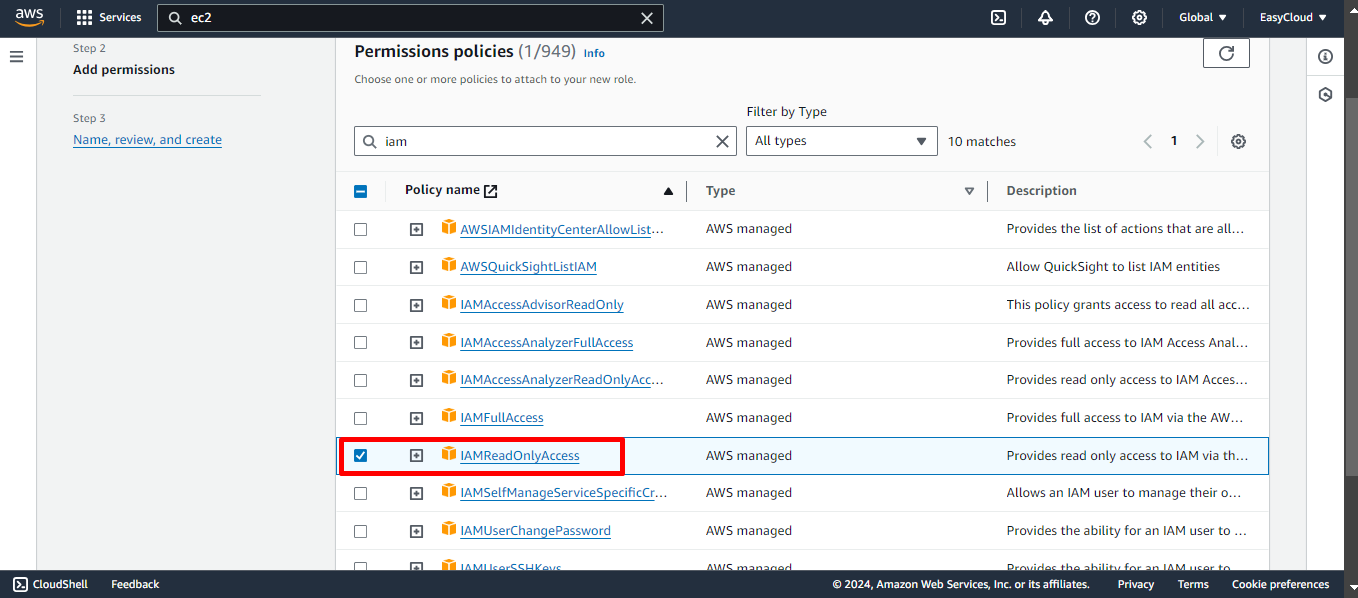The height and width of the screenshot is (598, 1358).
Task: Check the IAMSelfManageServiceSpecificCredentials checkbox
Action: click(x=361, y=493)
